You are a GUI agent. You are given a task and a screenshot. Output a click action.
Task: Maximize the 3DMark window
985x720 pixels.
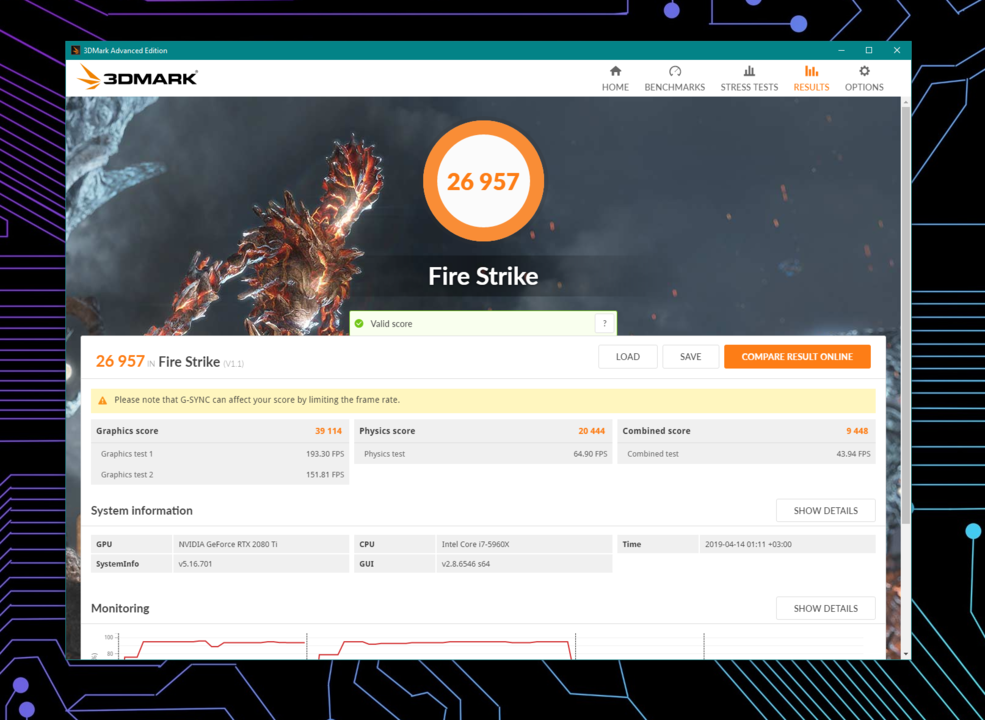[x=869, y=50]
